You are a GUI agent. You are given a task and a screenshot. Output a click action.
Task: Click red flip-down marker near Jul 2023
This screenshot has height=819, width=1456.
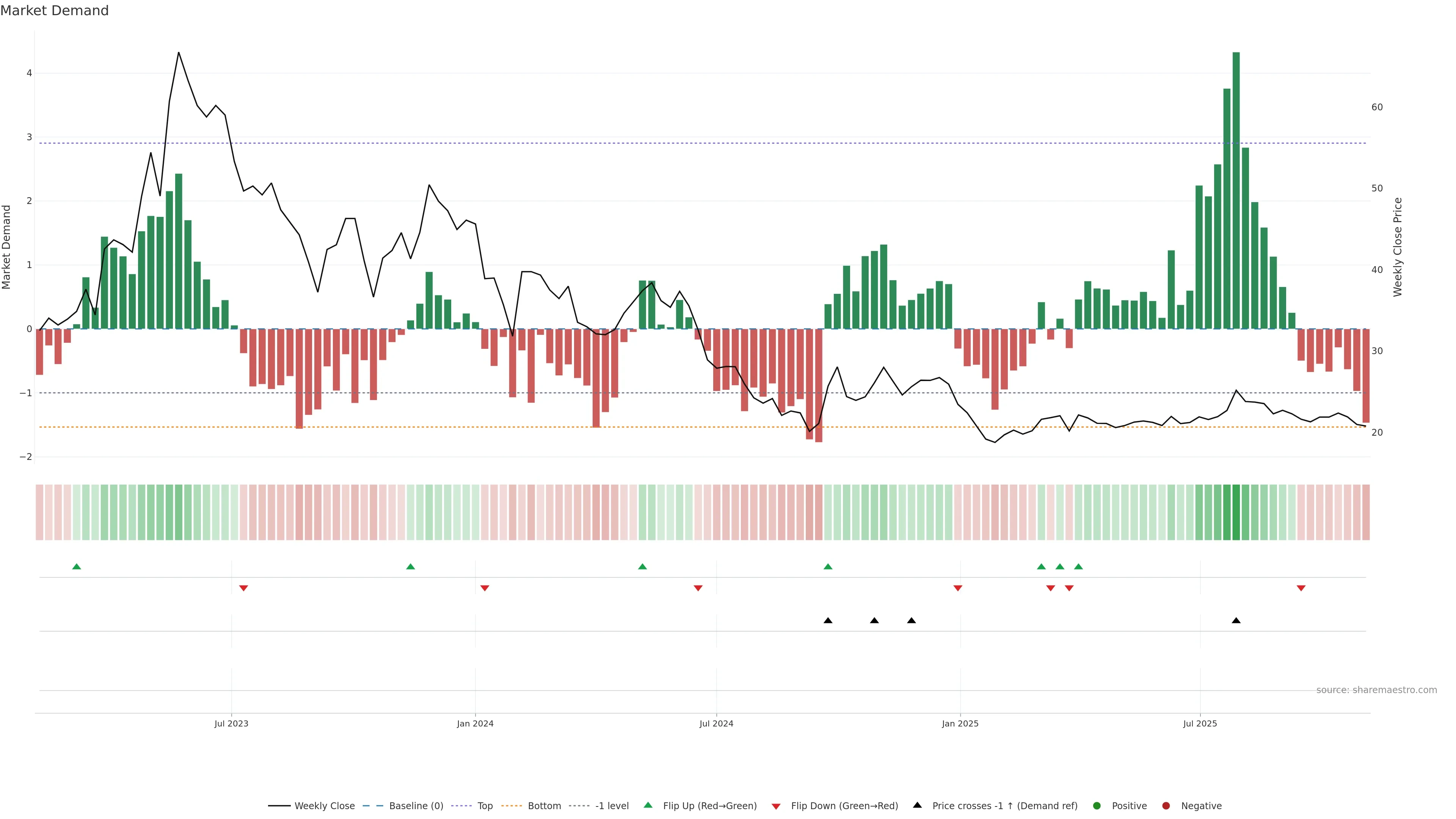243,588
